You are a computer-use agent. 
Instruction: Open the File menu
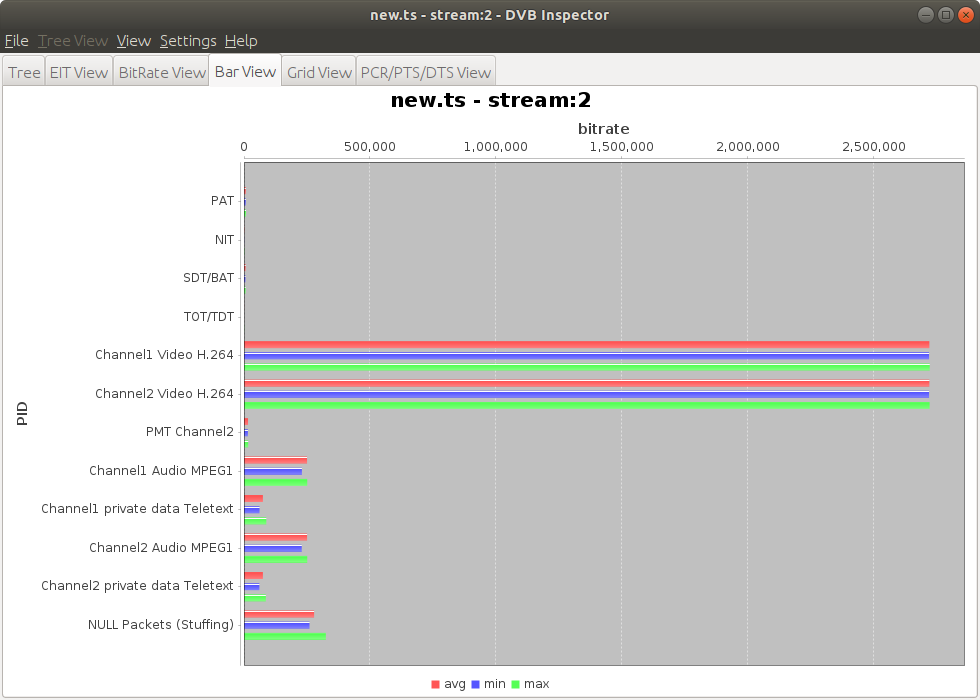click(17, 41)
